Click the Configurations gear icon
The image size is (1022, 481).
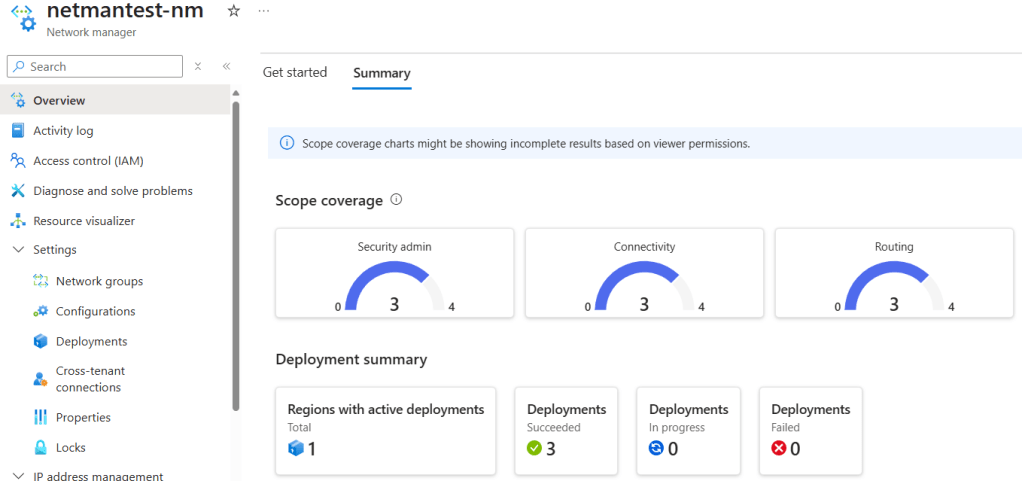click(x=40, y=311)
